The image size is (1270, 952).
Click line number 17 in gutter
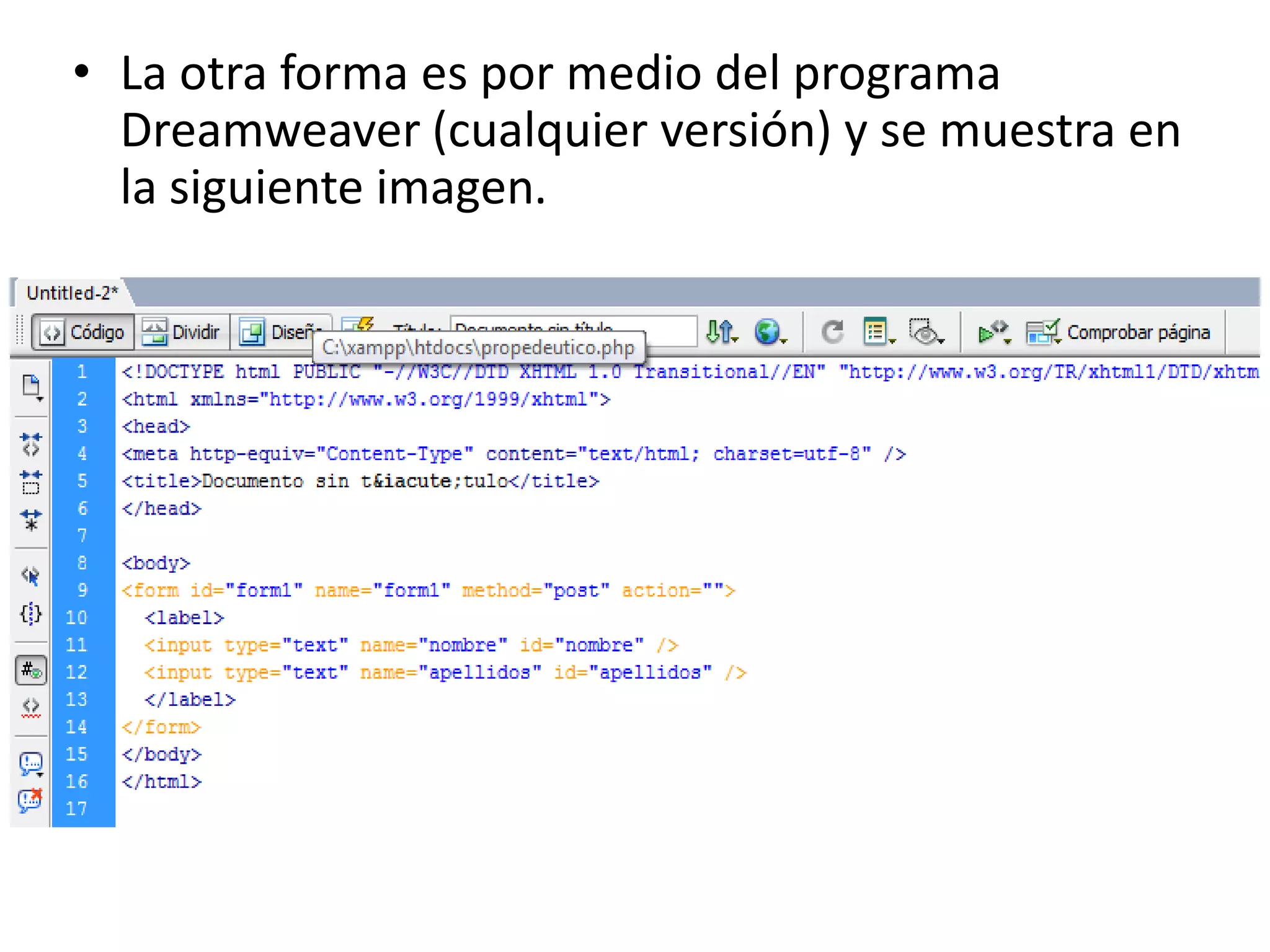[77, 808]
